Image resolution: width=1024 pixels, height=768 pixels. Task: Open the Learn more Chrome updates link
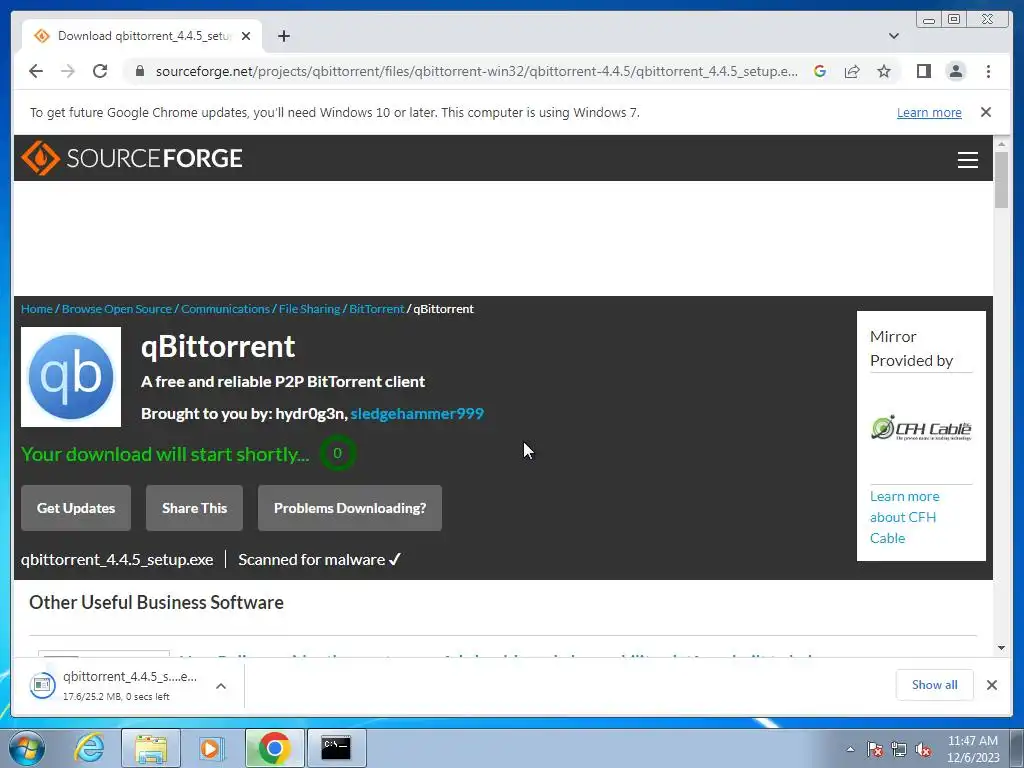pos(929,112)
